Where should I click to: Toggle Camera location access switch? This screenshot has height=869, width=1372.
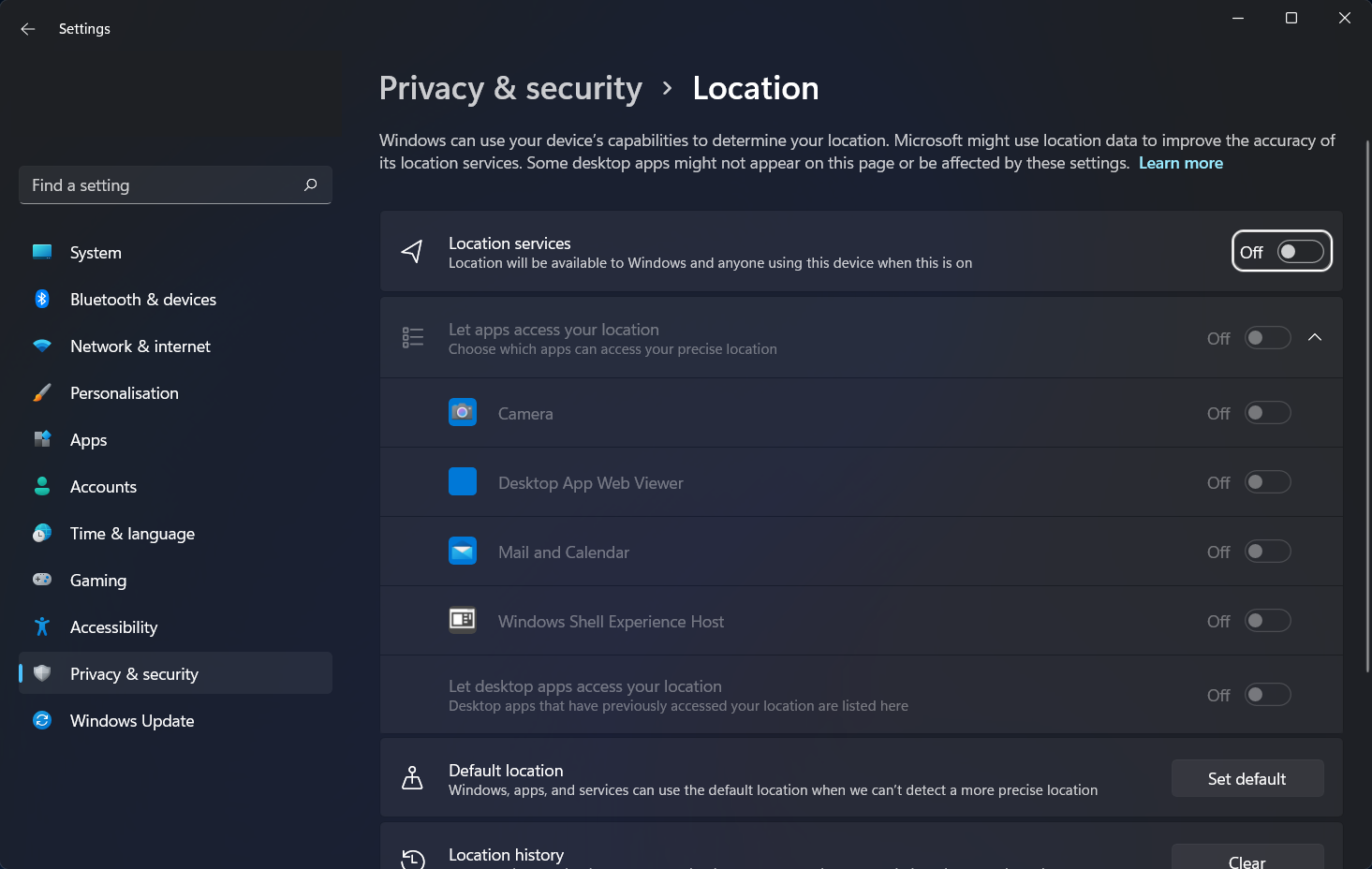1267,413
